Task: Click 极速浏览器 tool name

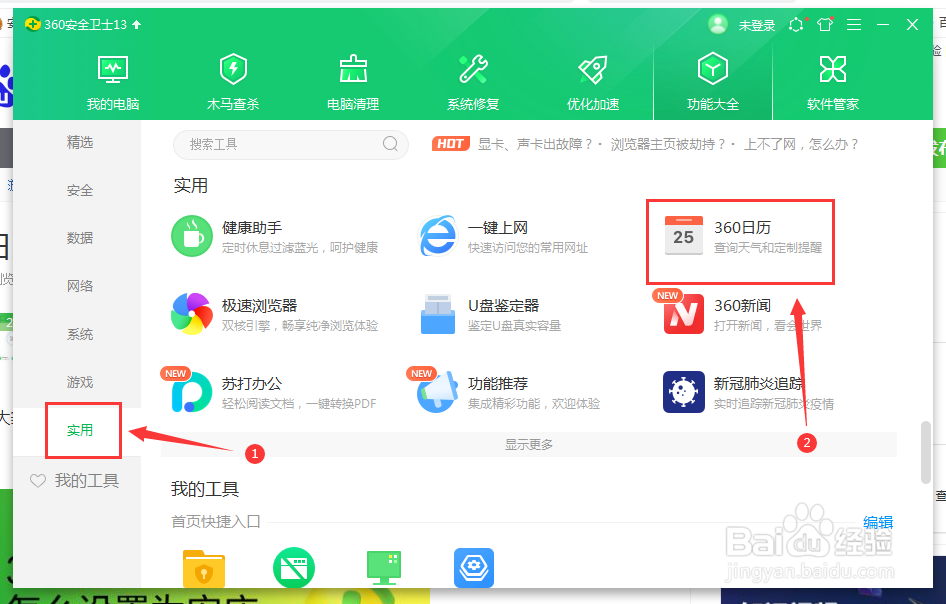Action: 259,306
